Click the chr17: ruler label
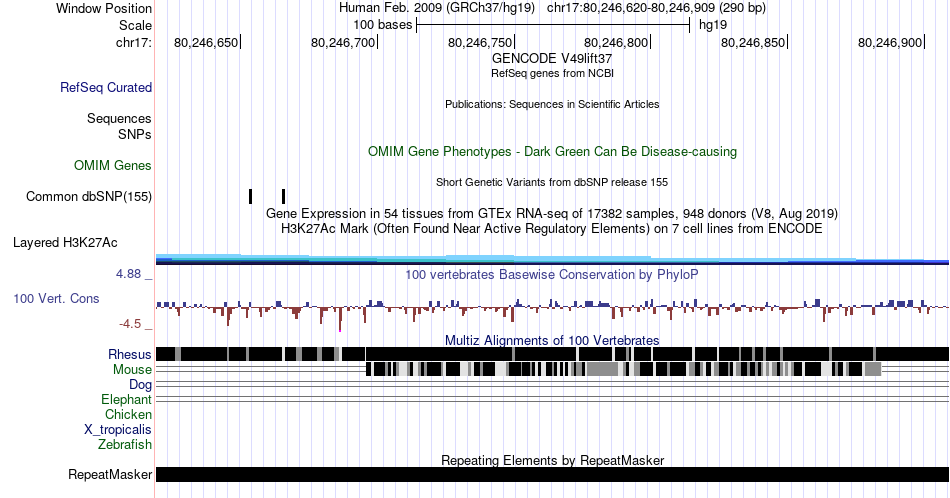950x498 pixels. 134,42
